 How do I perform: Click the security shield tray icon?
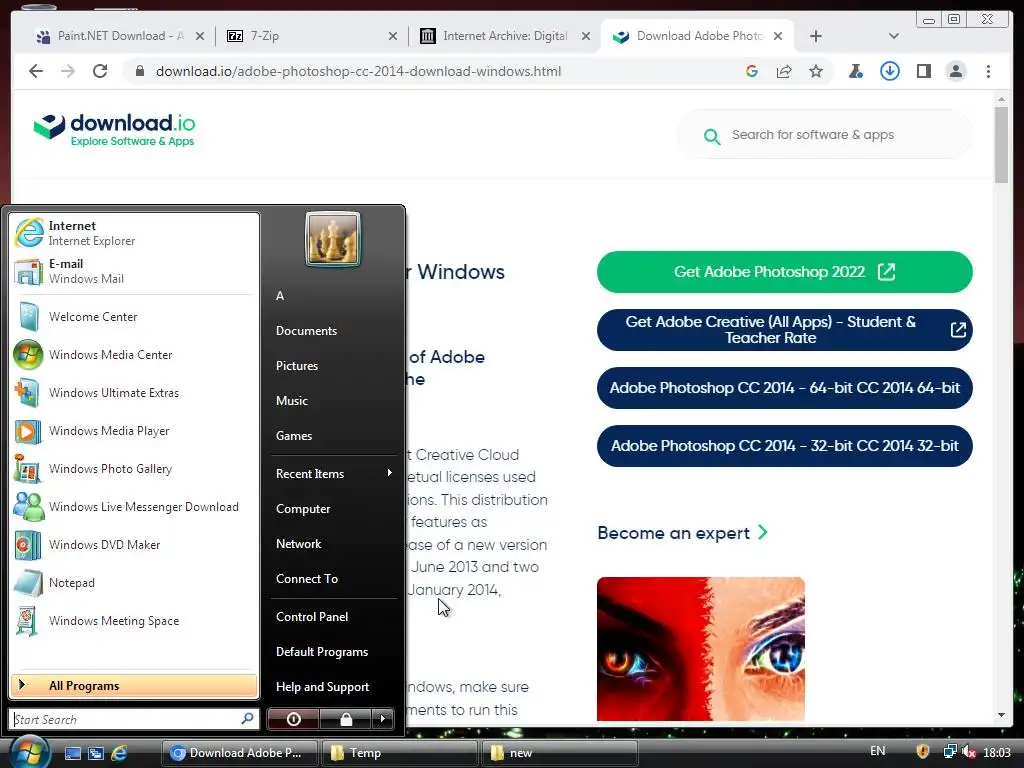923,752
